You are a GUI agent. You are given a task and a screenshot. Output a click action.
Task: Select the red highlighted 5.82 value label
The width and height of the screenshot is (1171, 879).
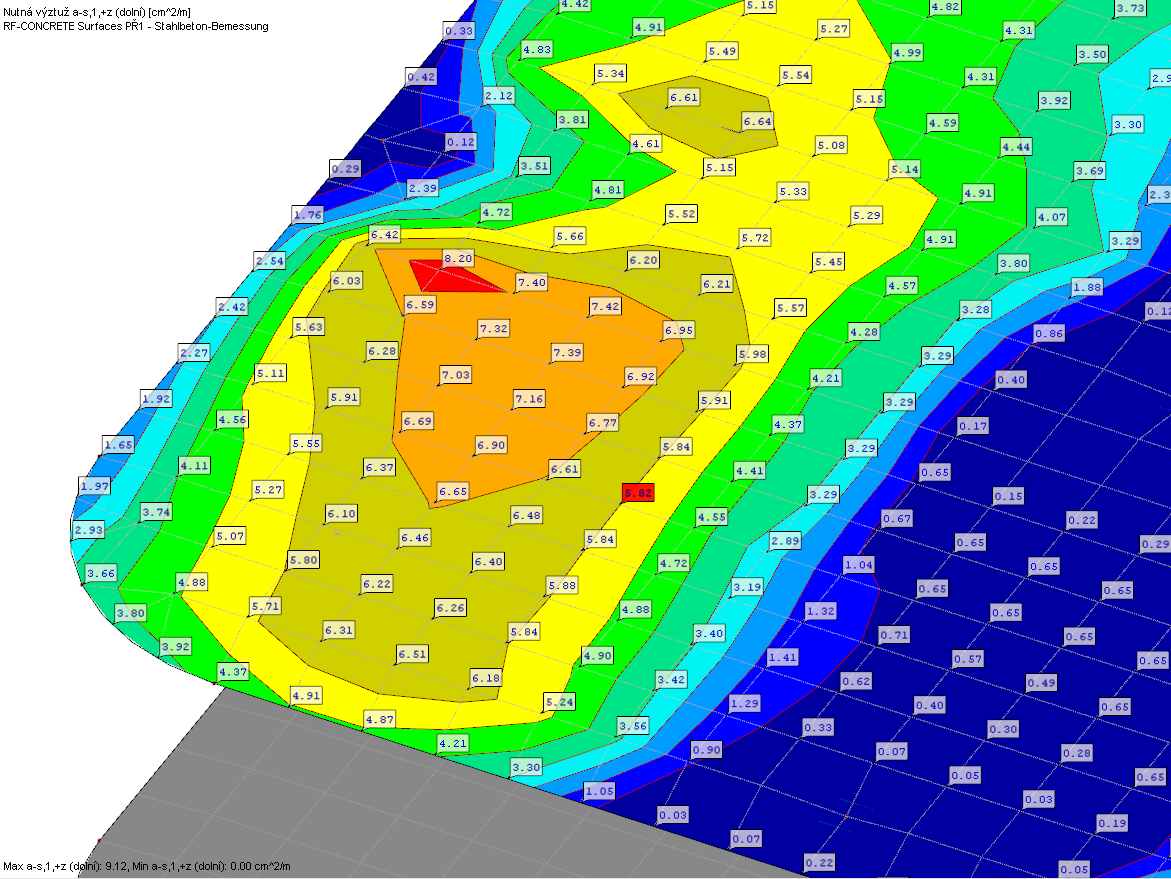pos(638,493)
